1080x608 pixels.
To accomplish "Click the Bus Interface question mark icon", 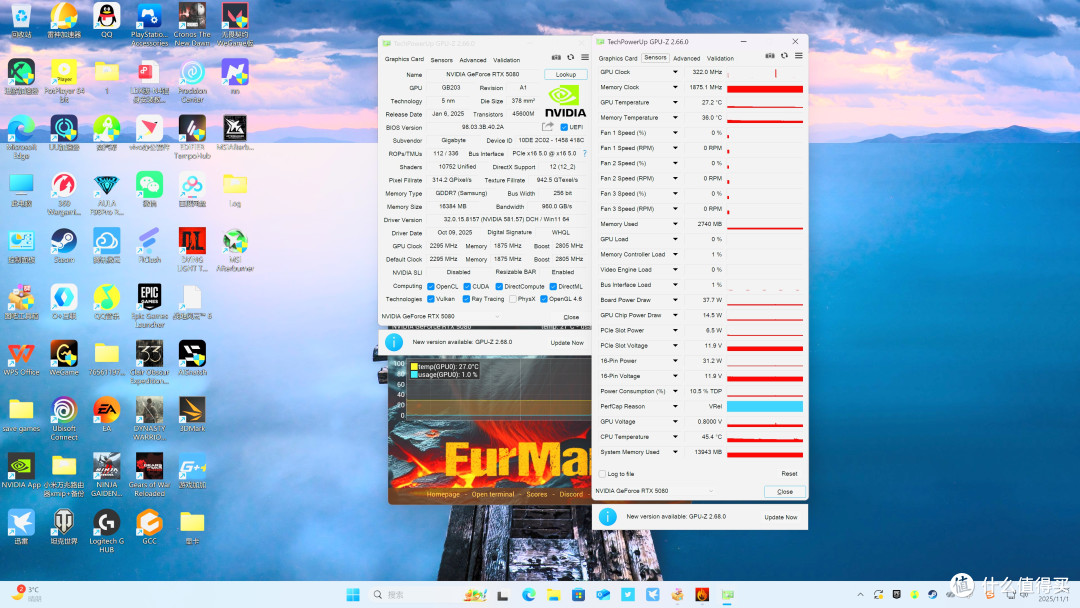I will click(x=585, y=154).
